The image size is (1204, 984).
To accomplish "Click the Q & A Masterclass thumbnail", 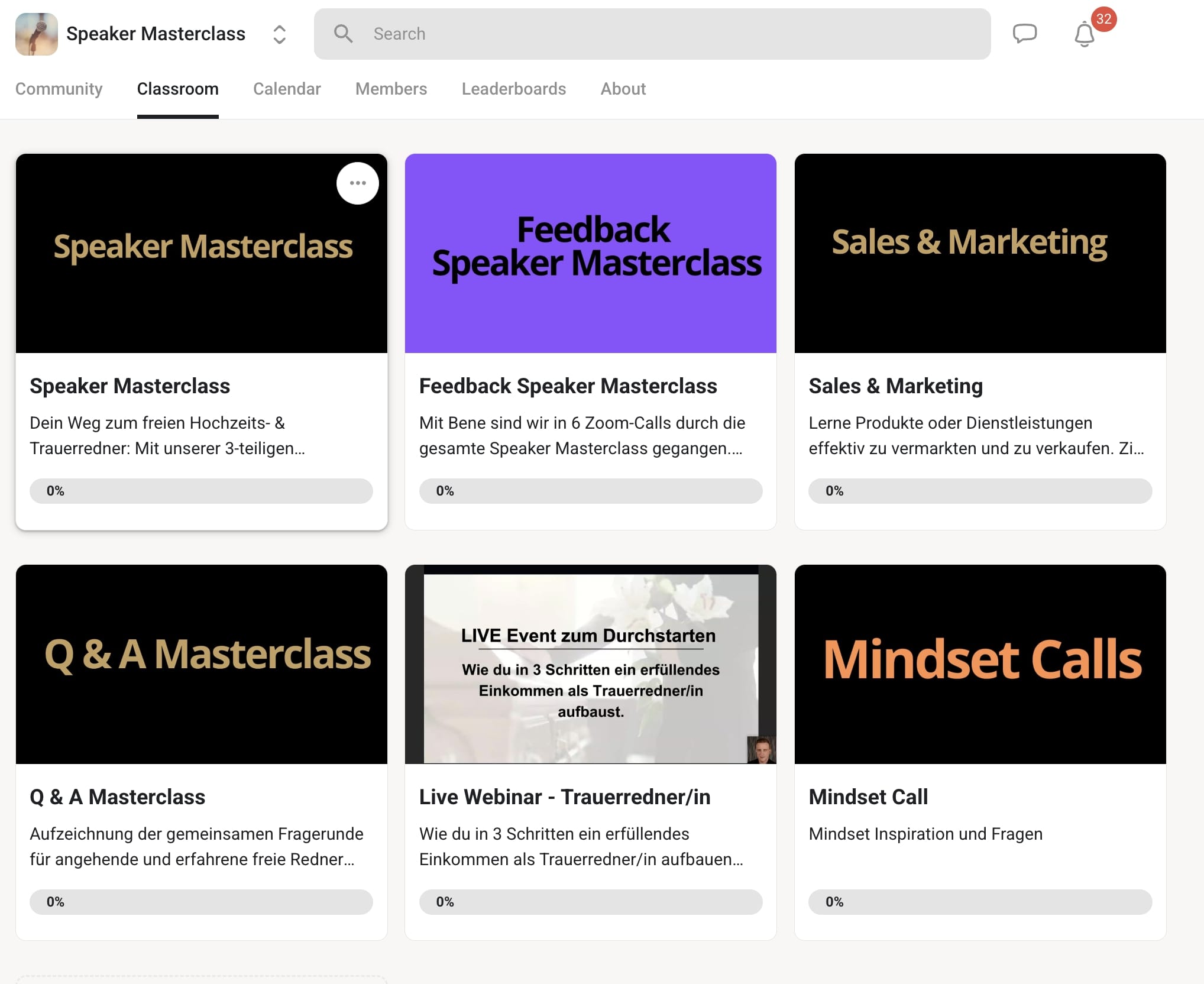I will pyautogui.click(x=201, y=663).
